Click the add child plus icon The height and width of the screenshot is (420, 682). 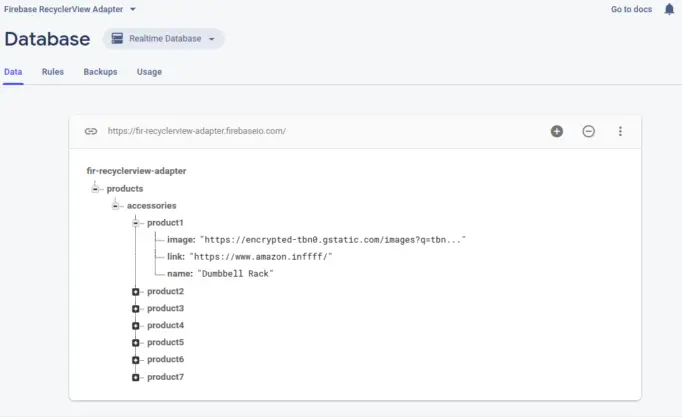coord(557,131)
